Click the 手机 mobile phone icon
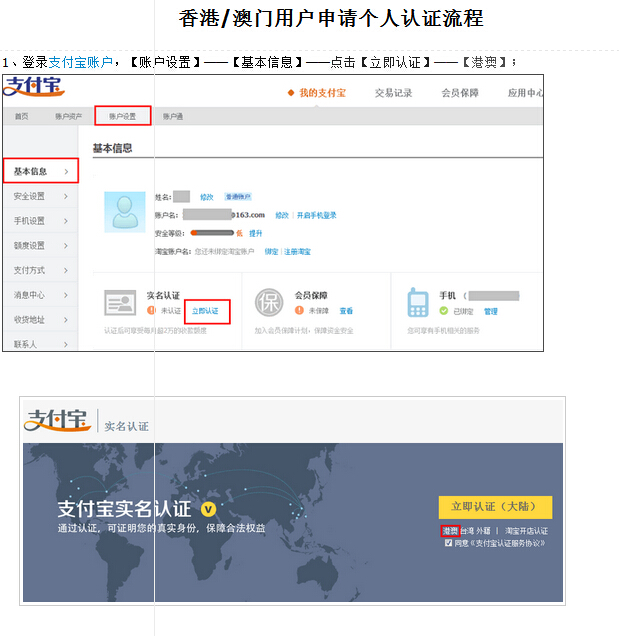Image resolution: width=619 pixels, height=636 pixels. pyautogui.click(x=417, y=303)
